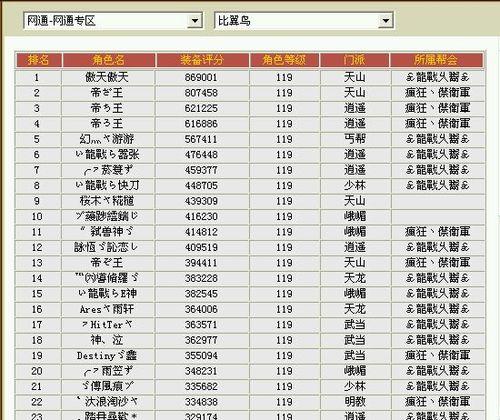Click the character name HitTer
The image size is (500, 420).
click(x=107, y=324)
